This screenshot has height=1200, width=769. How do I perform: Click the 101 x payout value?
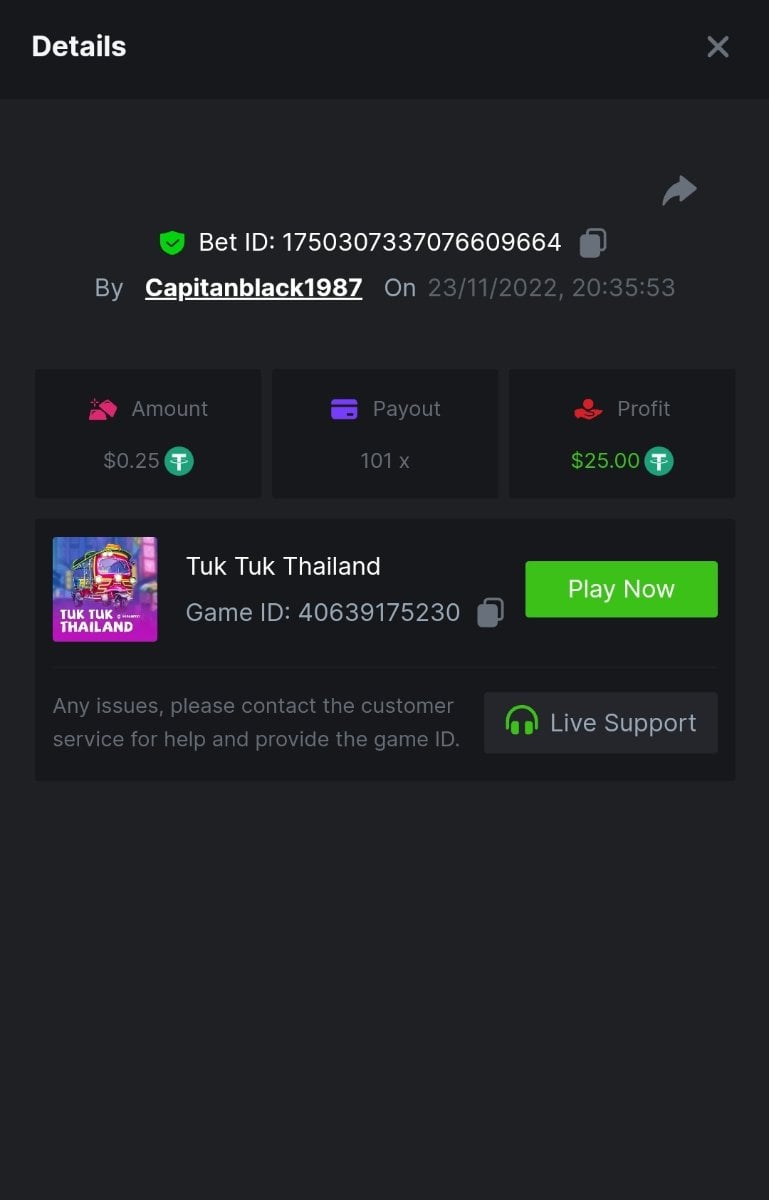385,461
